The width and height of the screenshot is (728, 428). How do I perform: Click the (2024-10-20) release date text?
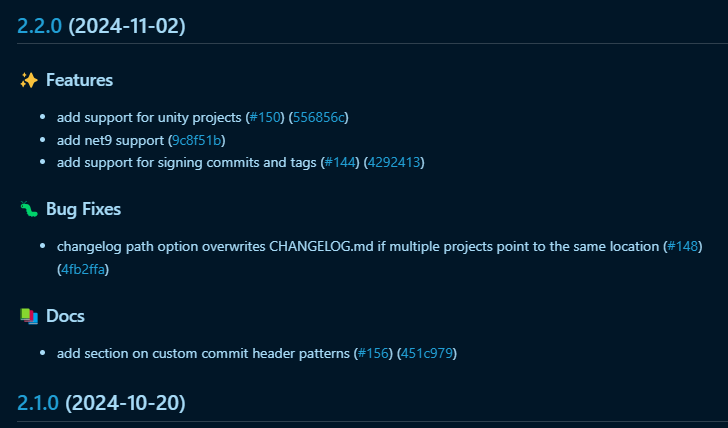(125, 402)
